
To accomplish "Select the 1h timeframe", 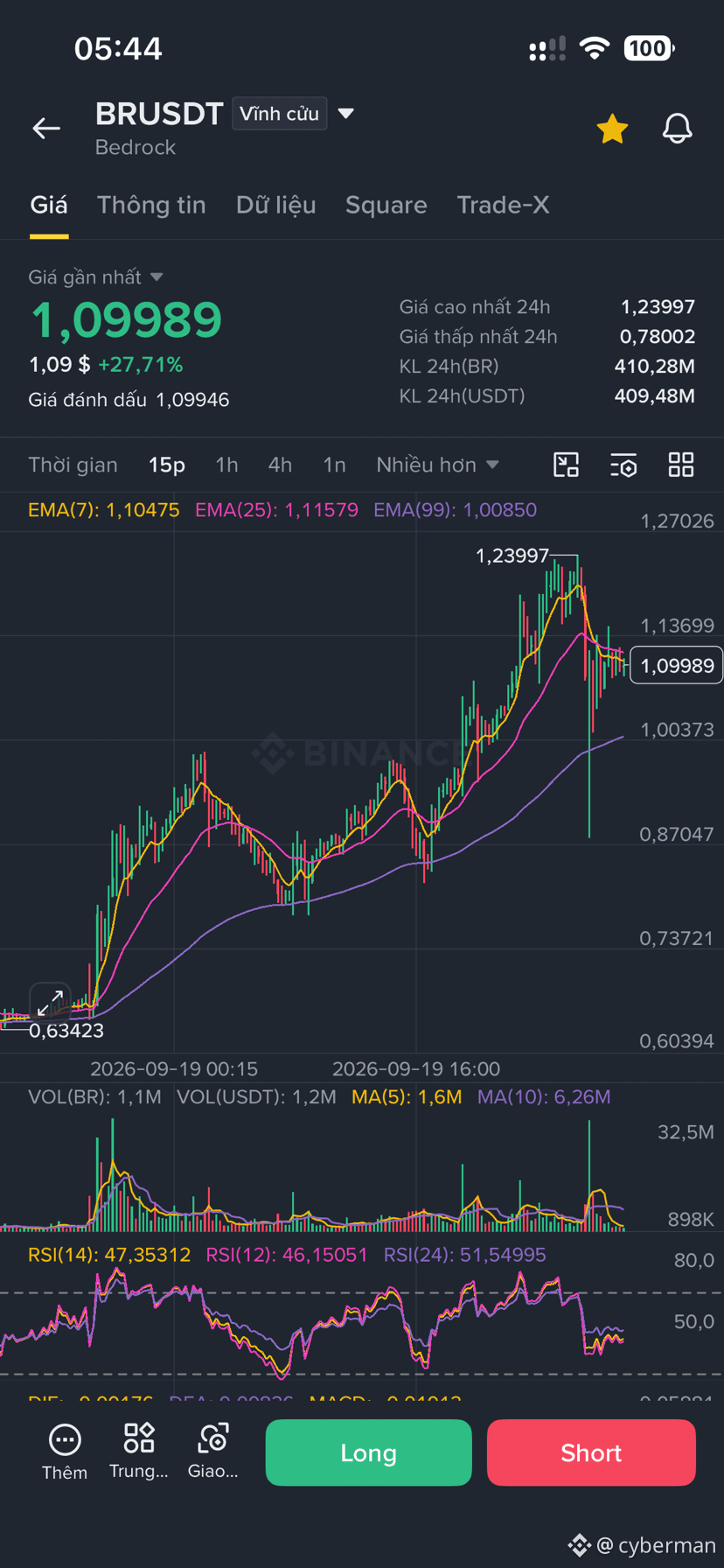I will pyautogui.click(x=227, y=465).
